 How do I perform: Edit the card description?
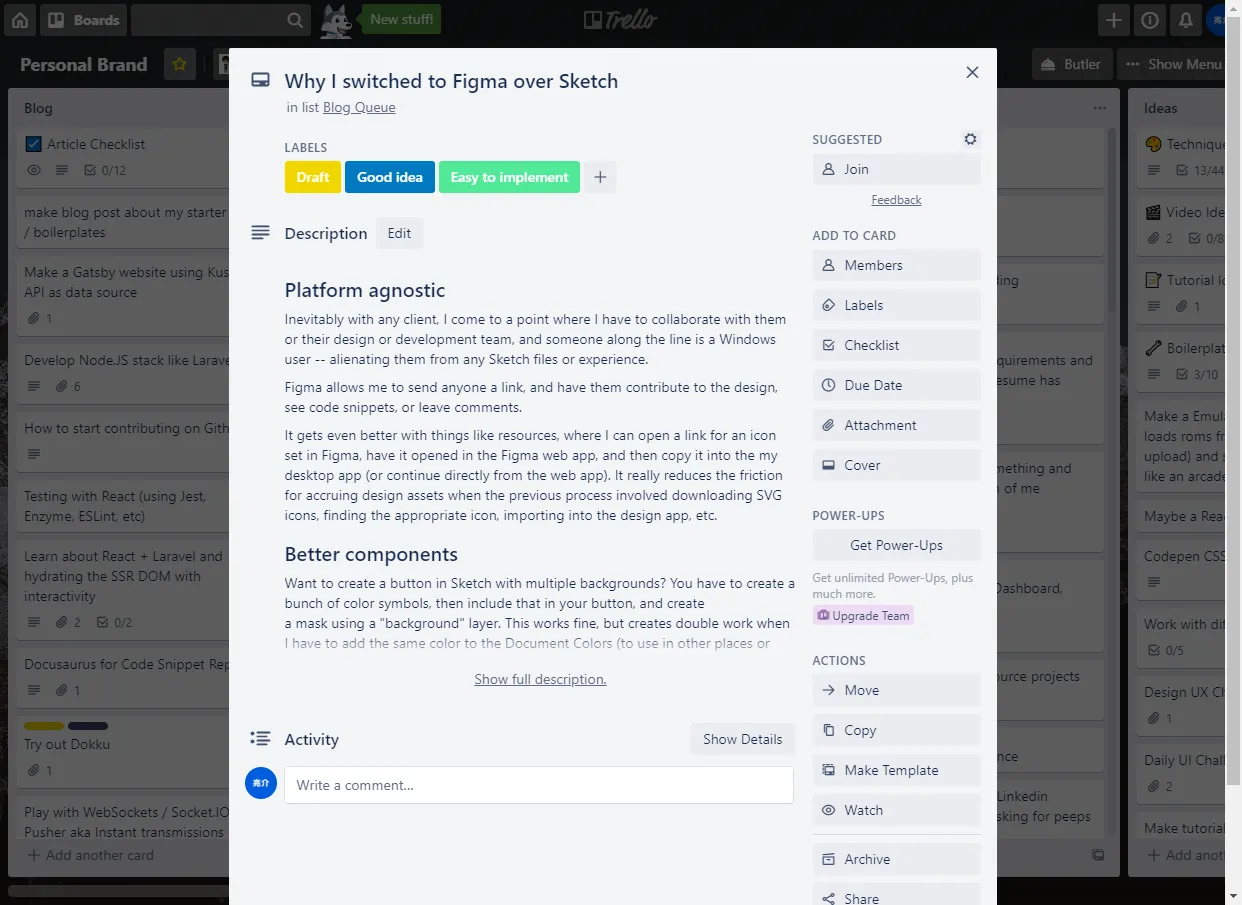399,233
